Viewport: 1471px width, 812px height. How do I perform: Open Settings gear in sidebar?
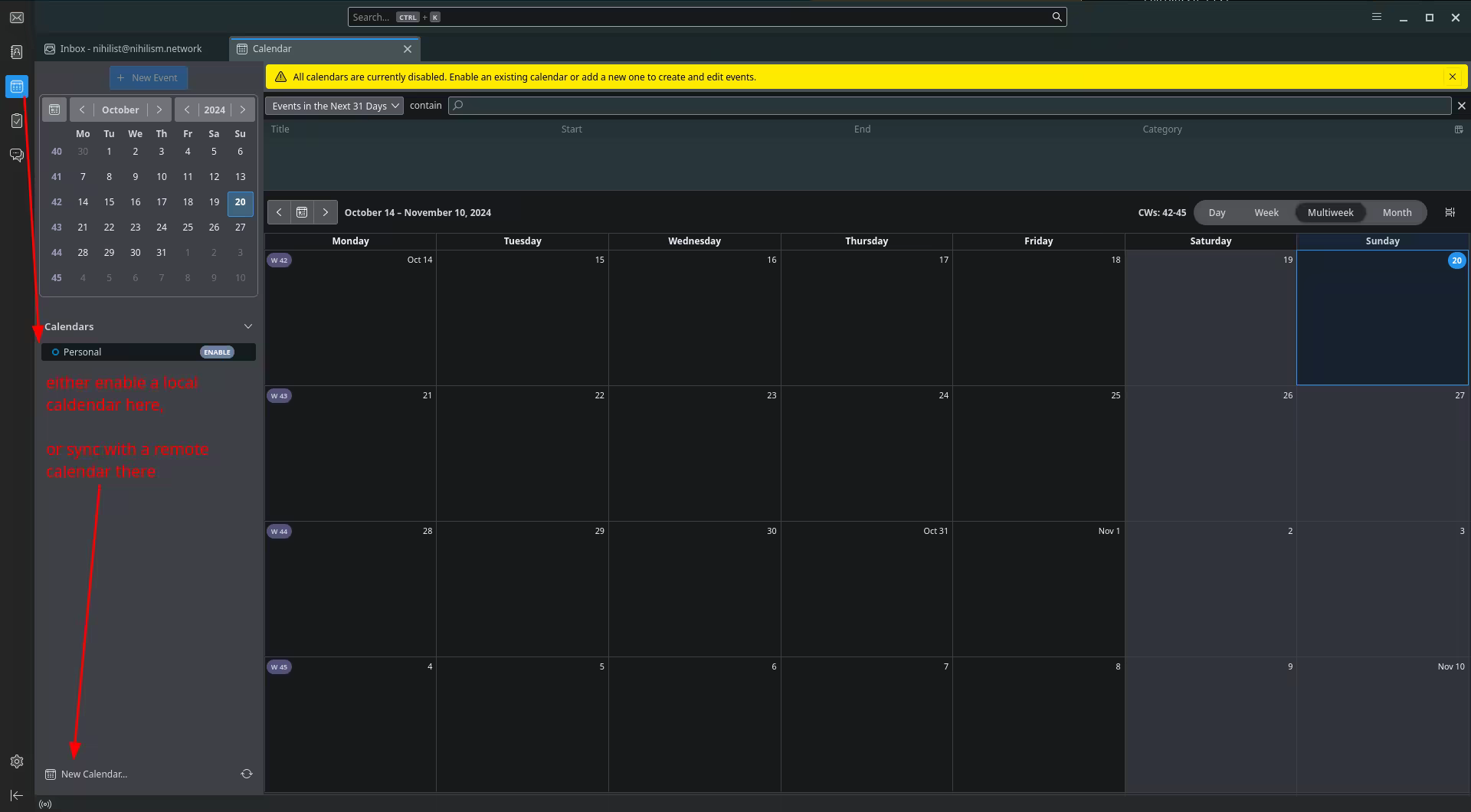pyautogui.click(x=17, y=761)
